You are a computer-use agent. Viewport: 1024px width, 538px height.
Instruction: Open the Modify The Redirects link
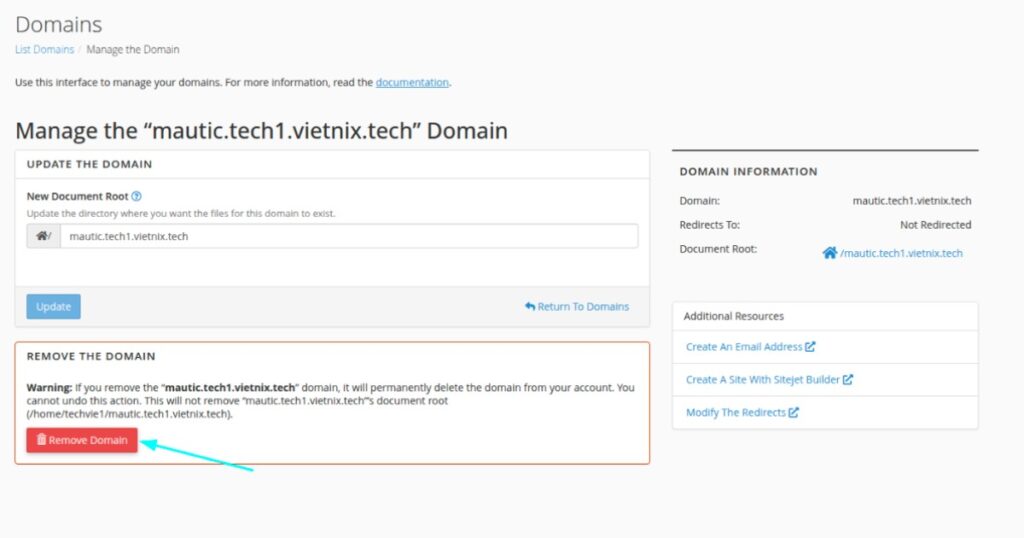tap(735, 412)
